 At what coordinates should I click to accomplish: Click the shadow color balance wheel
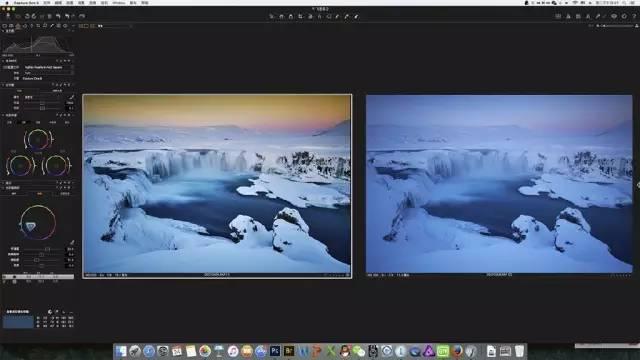pyautogui.click(x=20, y=166)
